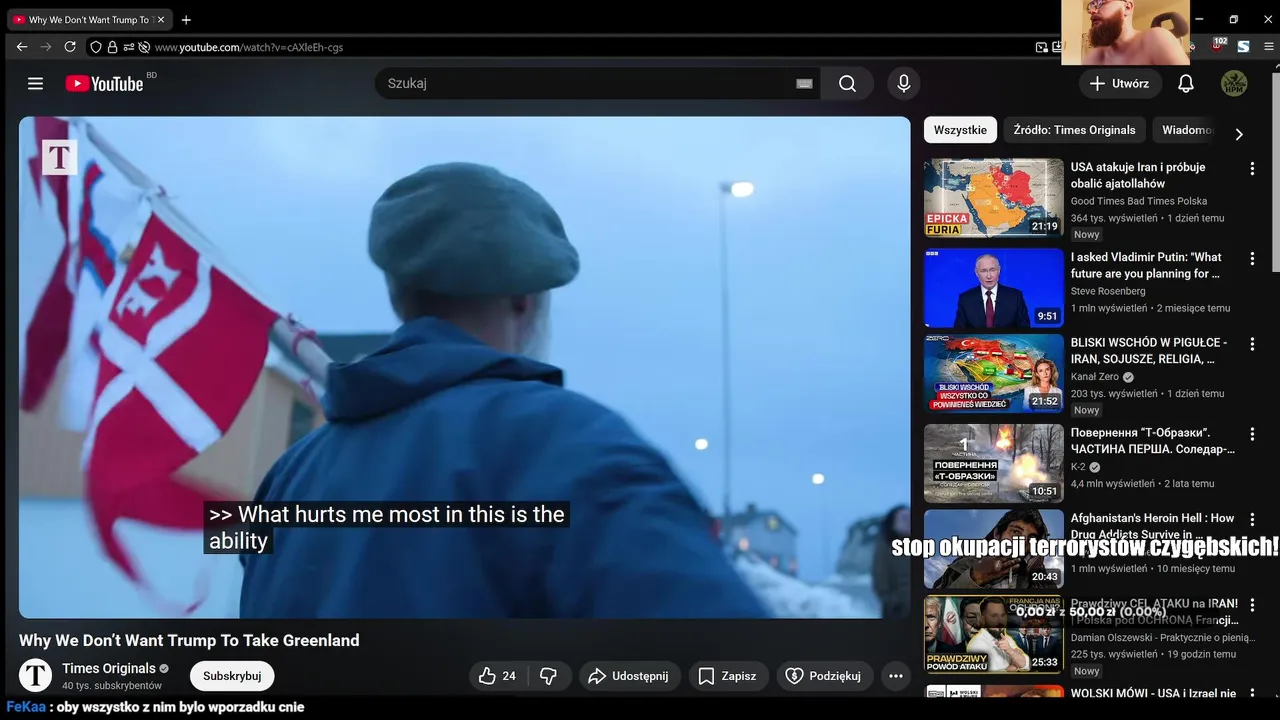Open the account avatar menu

[1234, 84]
